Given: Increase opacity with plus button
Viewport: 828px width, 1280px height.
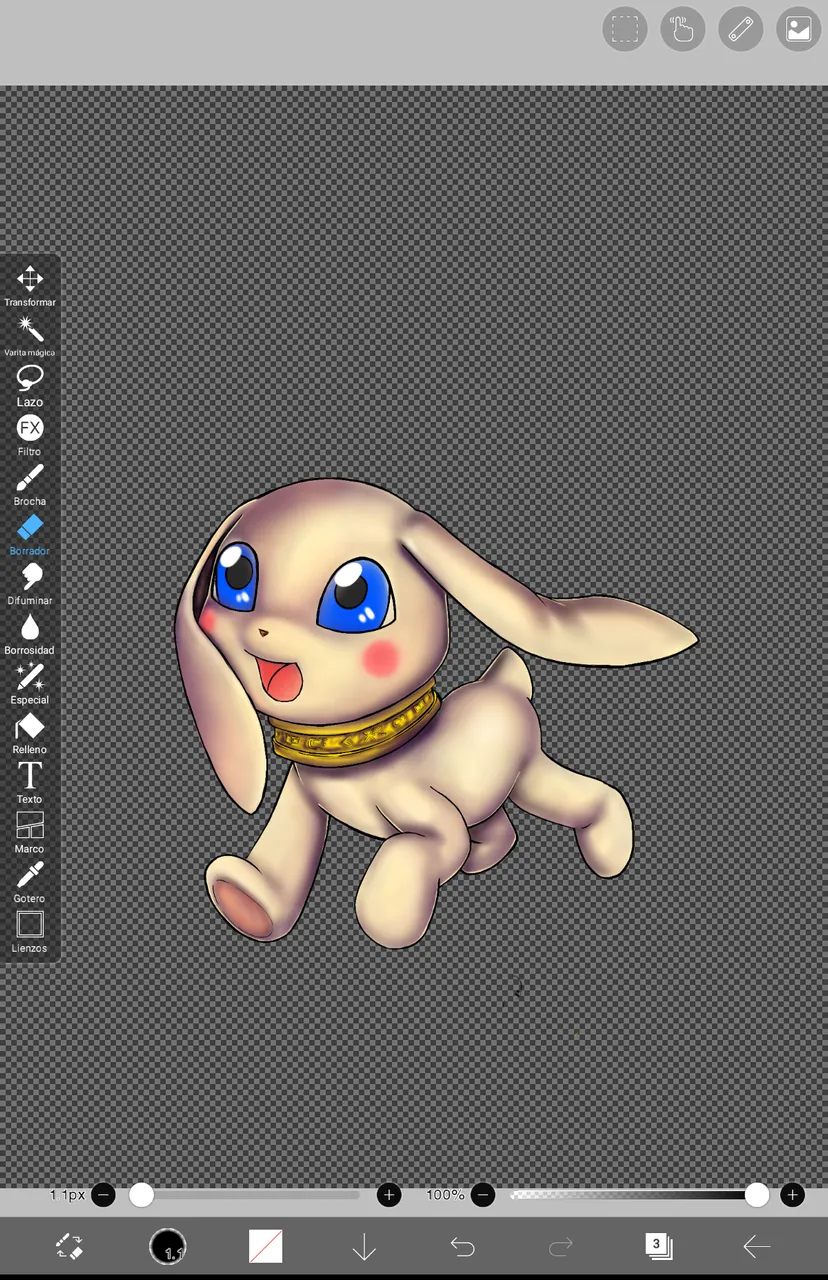Looking at the screenshot, I should (792, 1195).
